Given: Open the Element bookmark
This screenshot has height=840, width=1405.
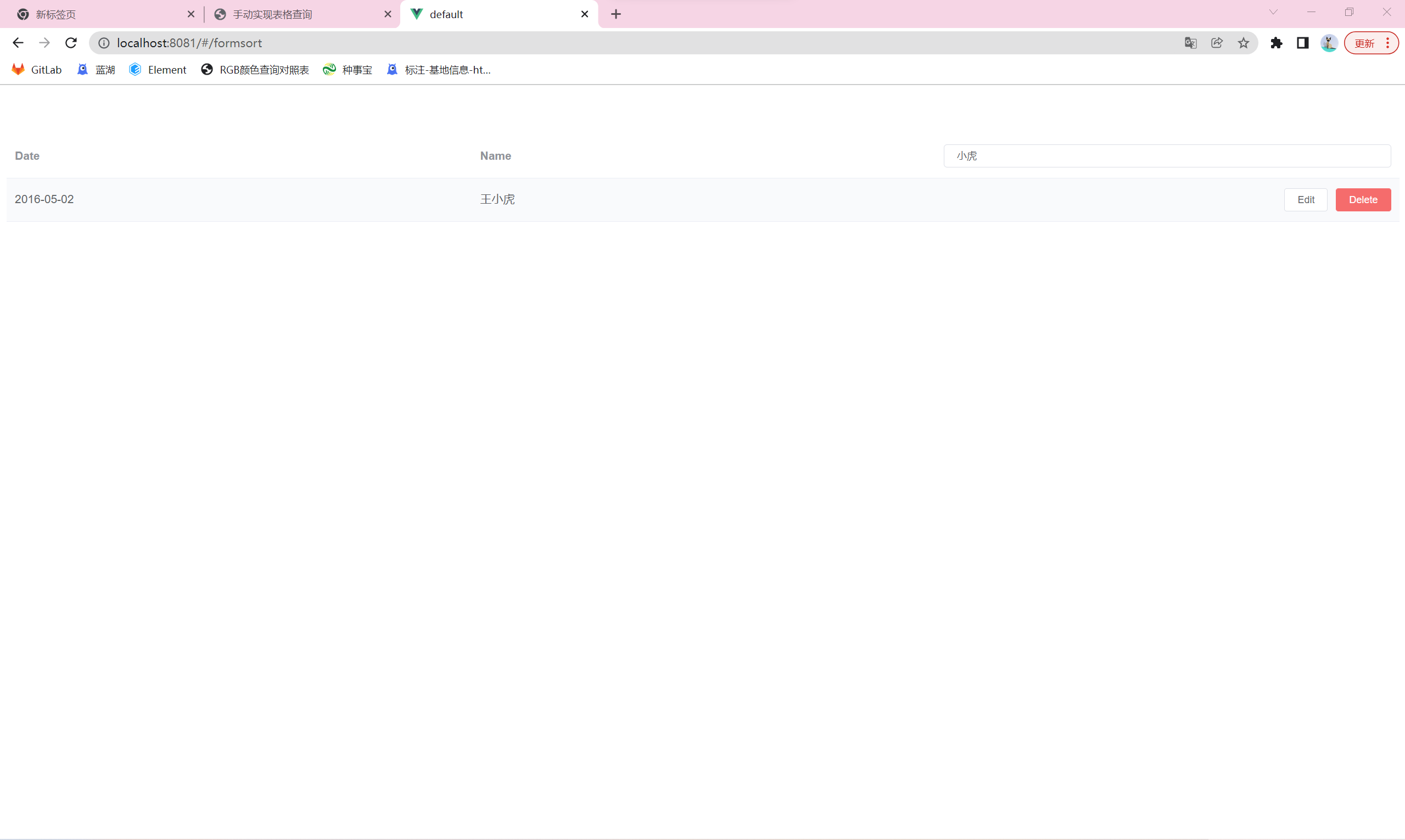Looking at the screenshot, I should pyautogui.click(x=158, y=70).
